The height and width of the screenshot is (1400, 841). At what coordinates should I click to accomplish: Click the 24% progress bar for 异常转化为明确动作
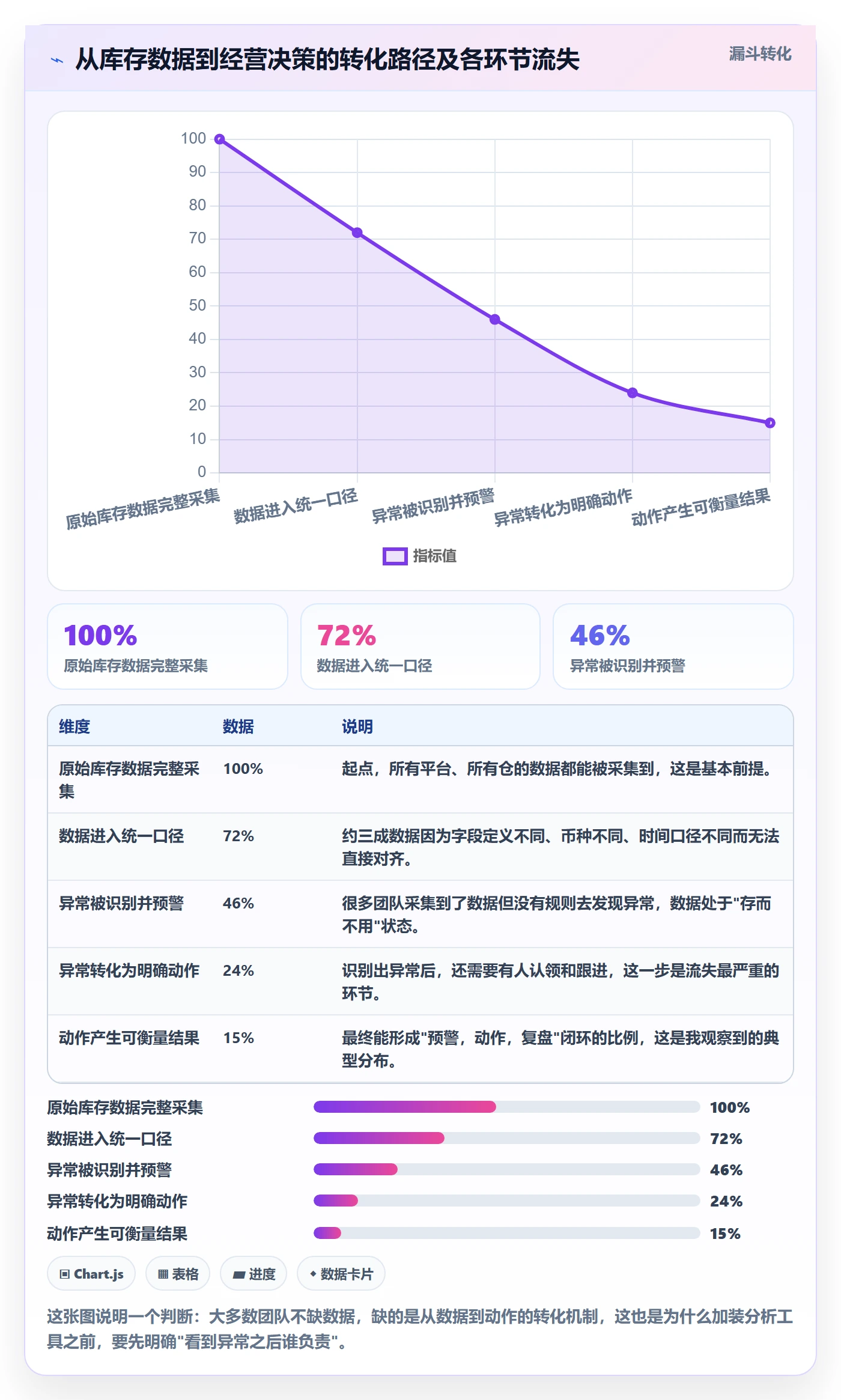pos(507,1201)
